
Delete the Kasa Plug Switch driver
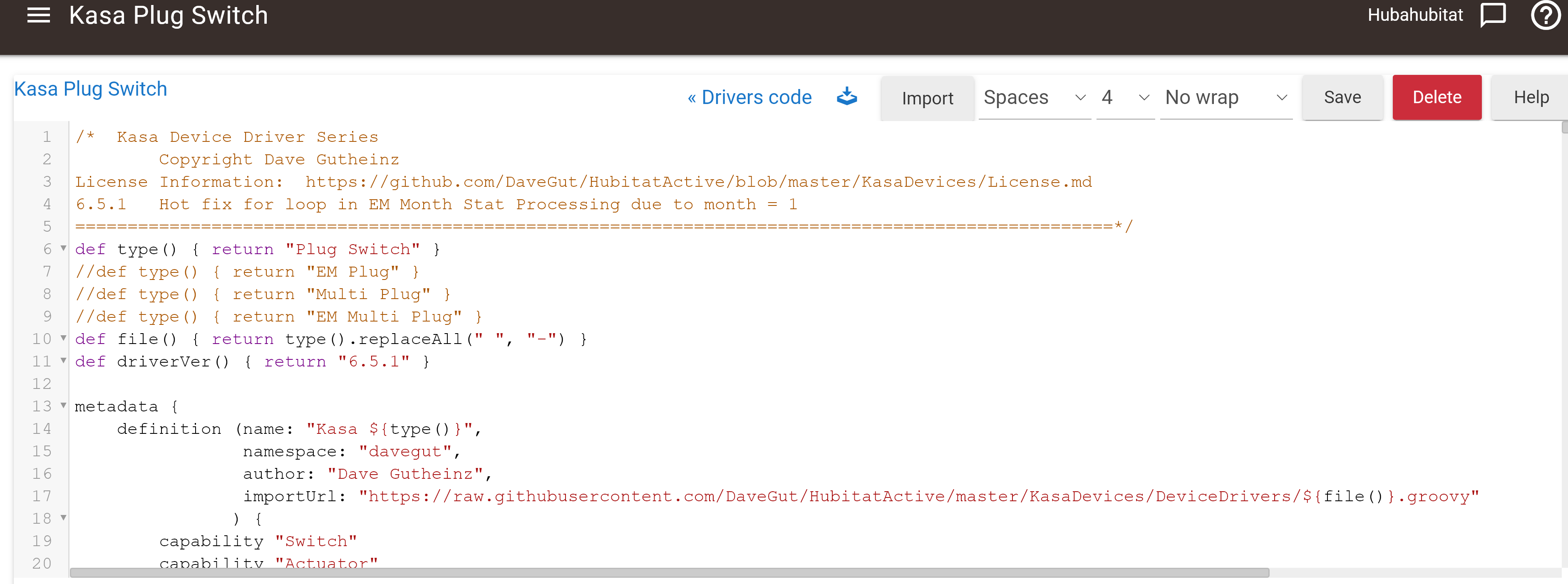[x=1437, y=97]
